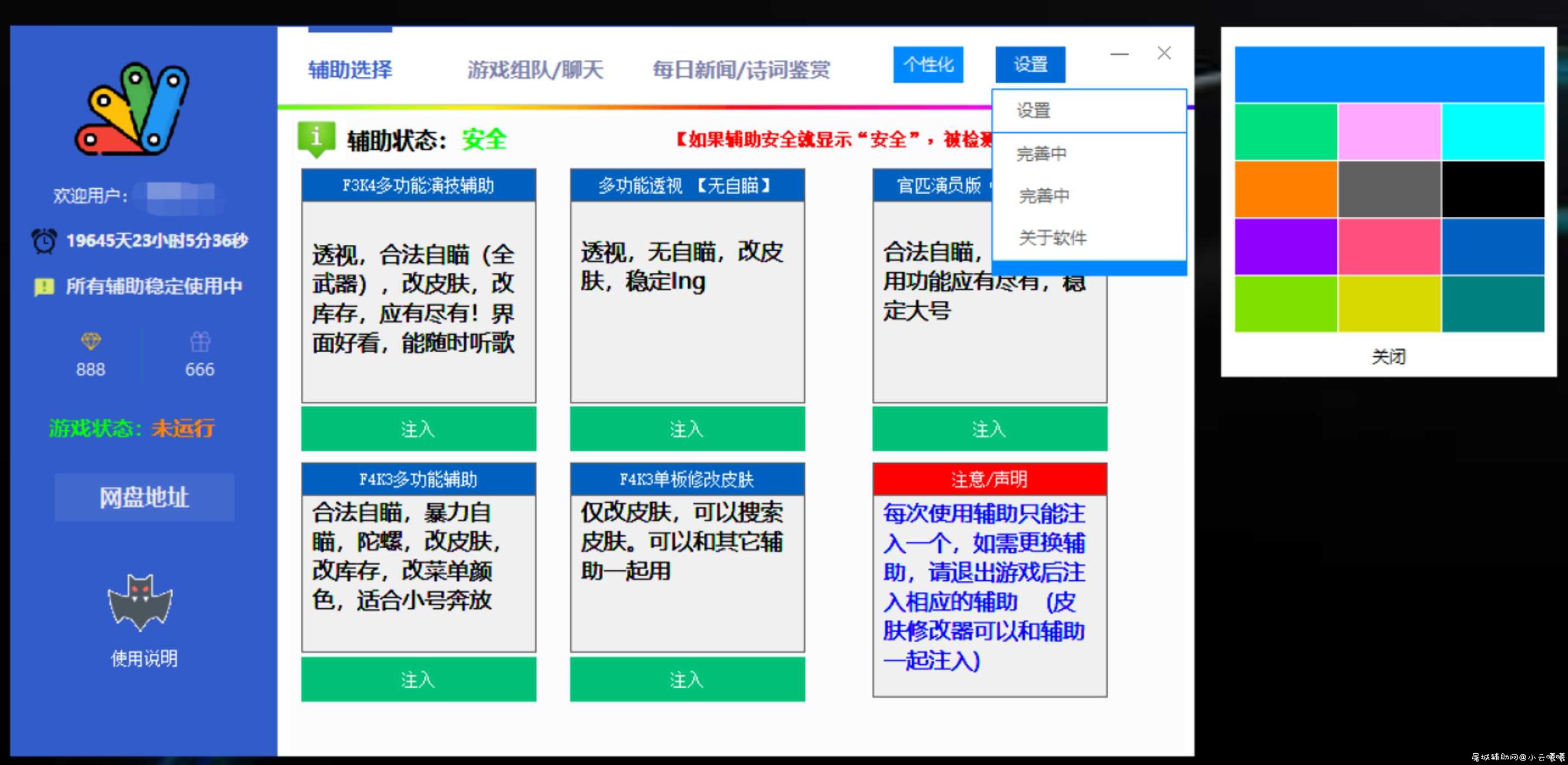Click the 888 value
Viewport: 1568px width, 765px height.
tap(91, 370)
